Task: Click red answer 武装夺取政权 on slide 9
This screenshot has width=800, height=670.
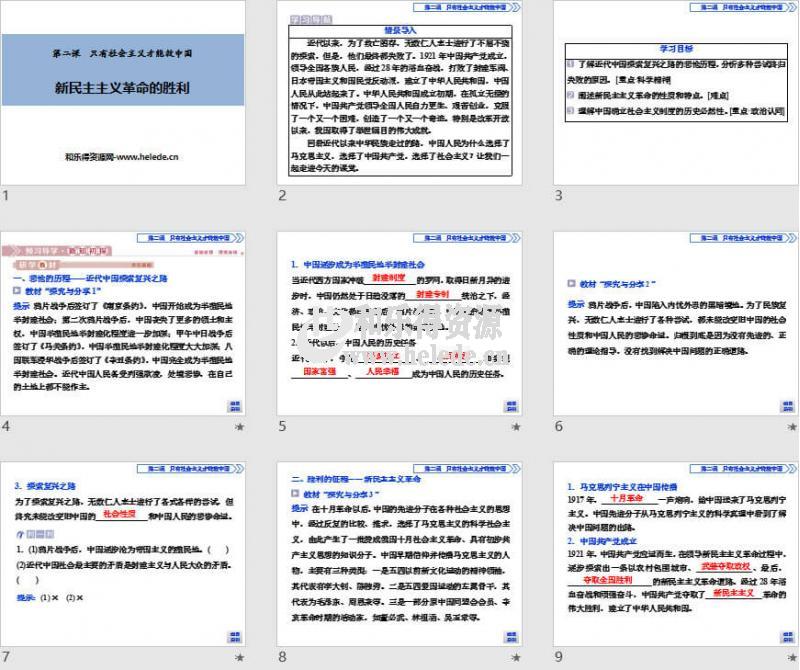Action: tap(726, 566)
